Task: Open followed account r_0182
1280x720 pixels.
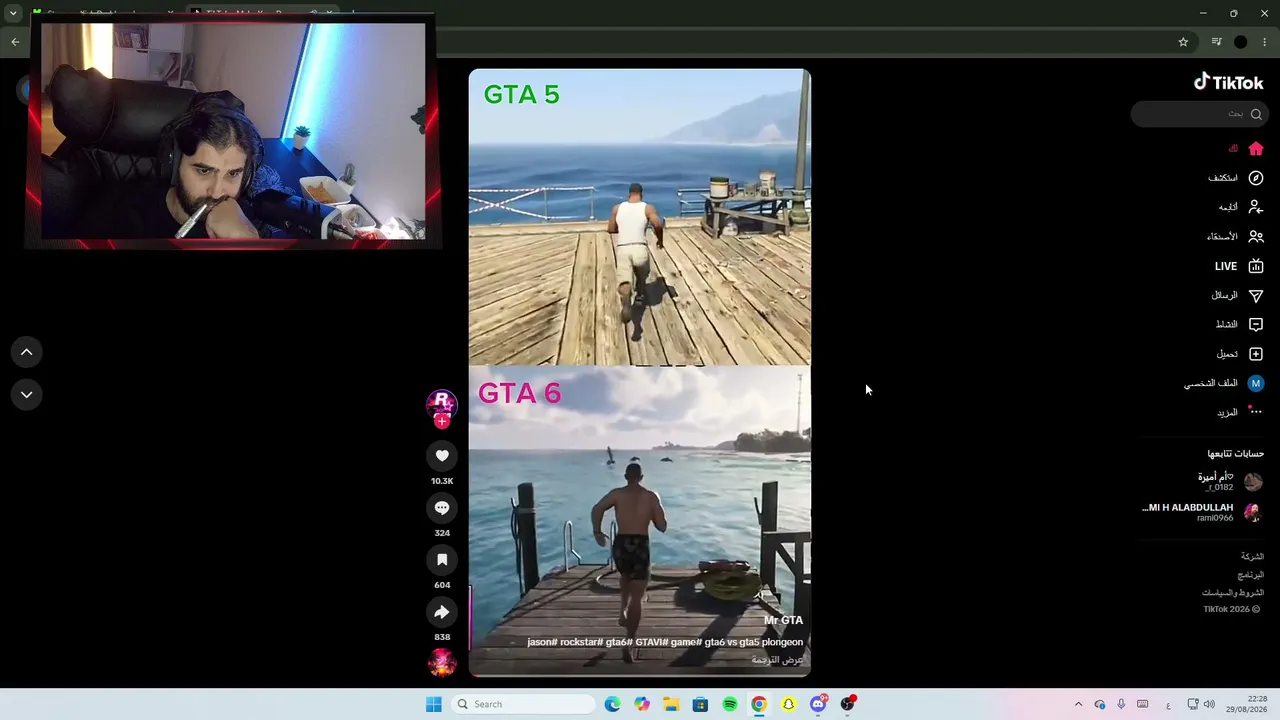Action: 1216,481
